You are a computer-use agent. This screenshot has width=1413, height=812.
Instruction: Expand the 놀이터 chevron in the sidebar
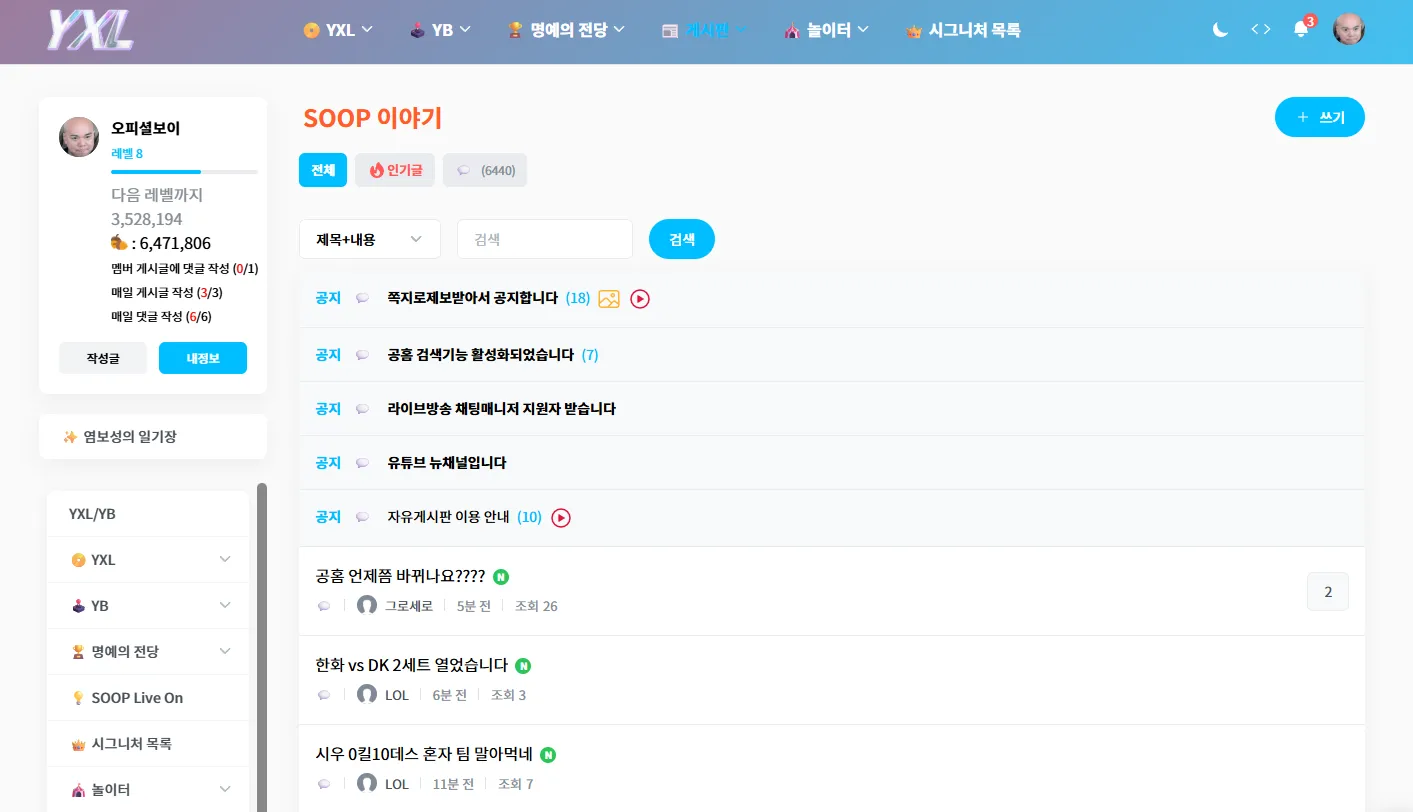[225, 789]
